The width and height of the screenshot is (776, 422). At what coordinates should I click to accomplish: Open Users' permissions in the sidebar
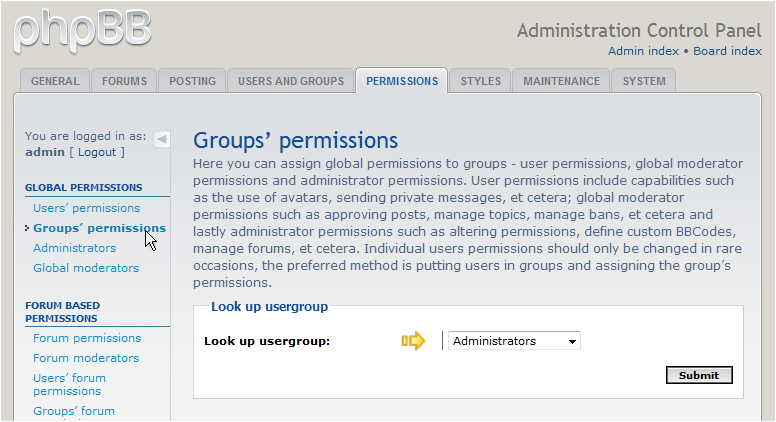(x=86, y=208)
